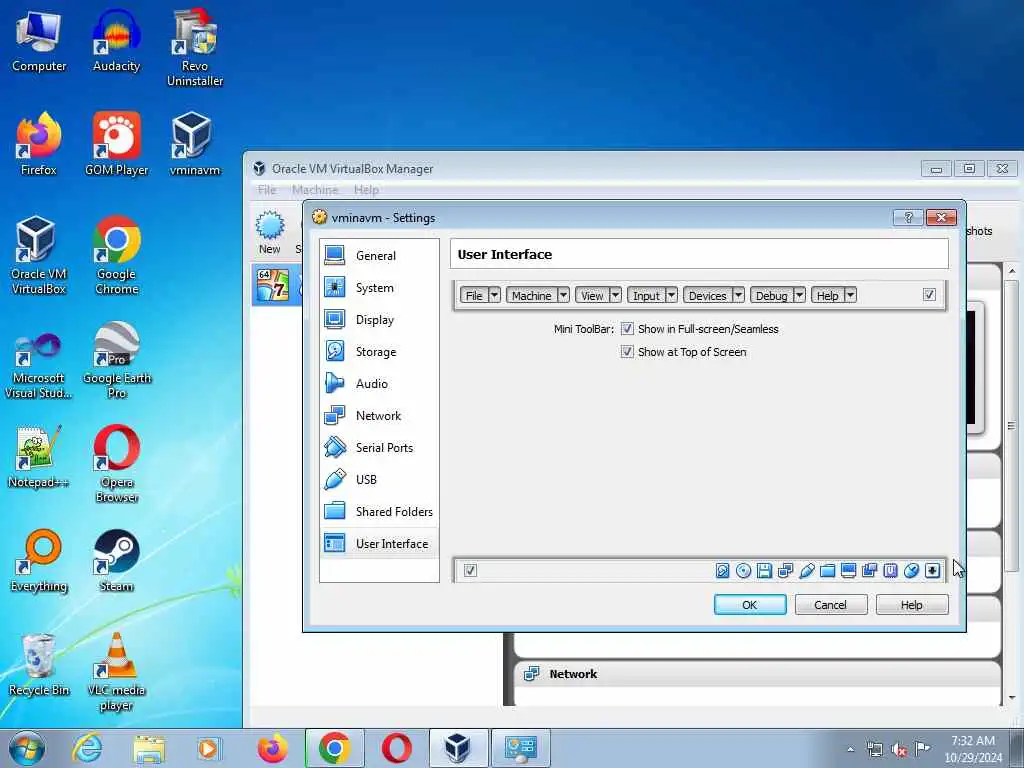Click the recording status bar indicator icon
This screenshot has height=768, width=1024.
pyautogui.click(x=869, y=571)
